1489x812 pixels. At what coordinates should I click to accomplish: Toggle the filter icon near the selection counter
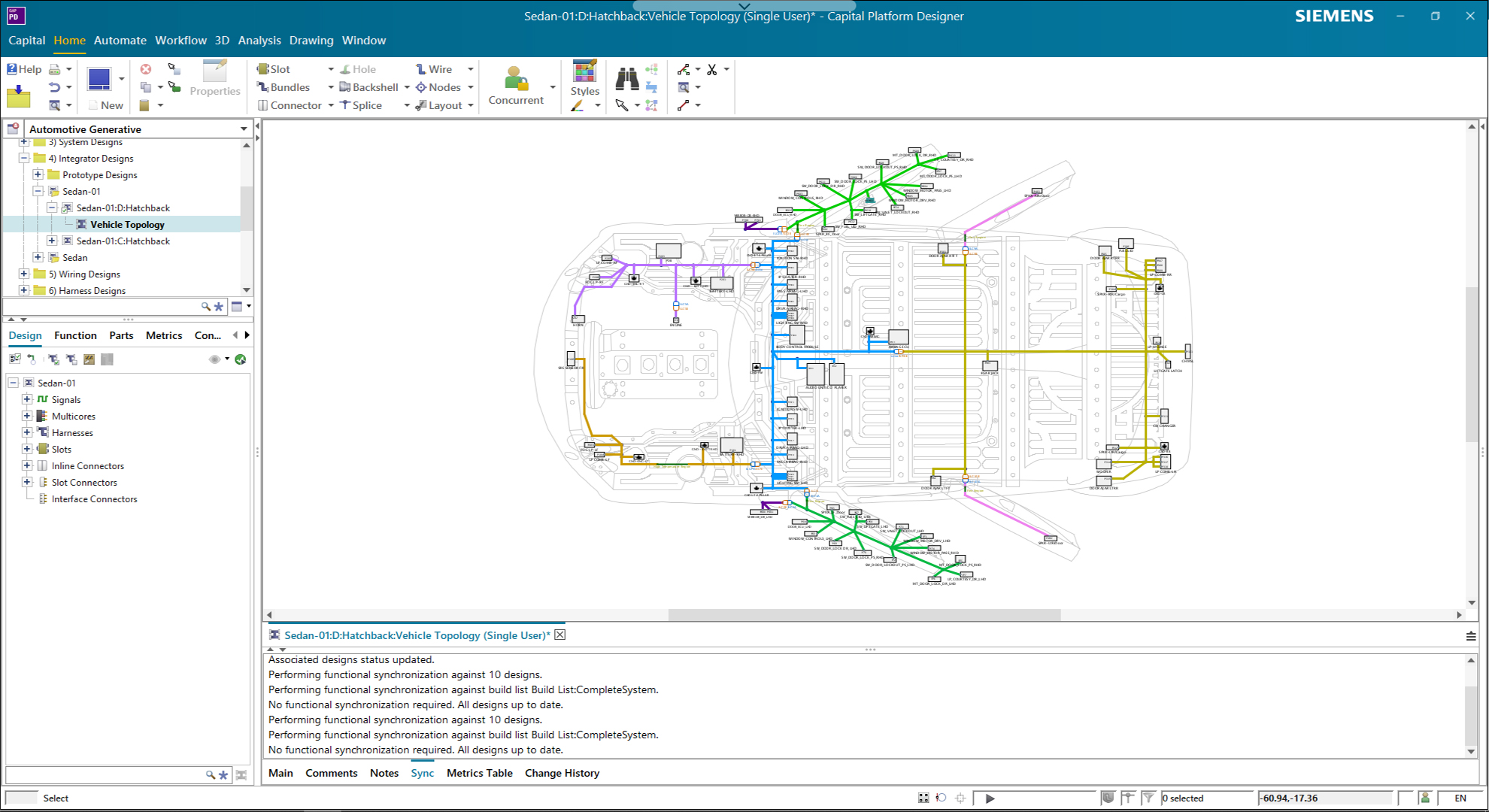tap(1148, 798)
